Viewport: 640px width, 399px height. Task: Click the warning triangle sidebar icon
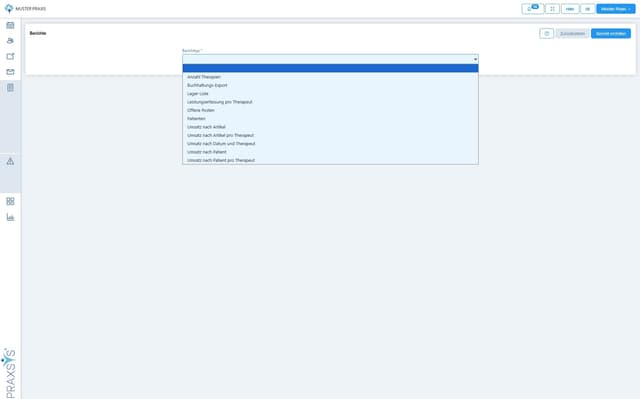10,161
